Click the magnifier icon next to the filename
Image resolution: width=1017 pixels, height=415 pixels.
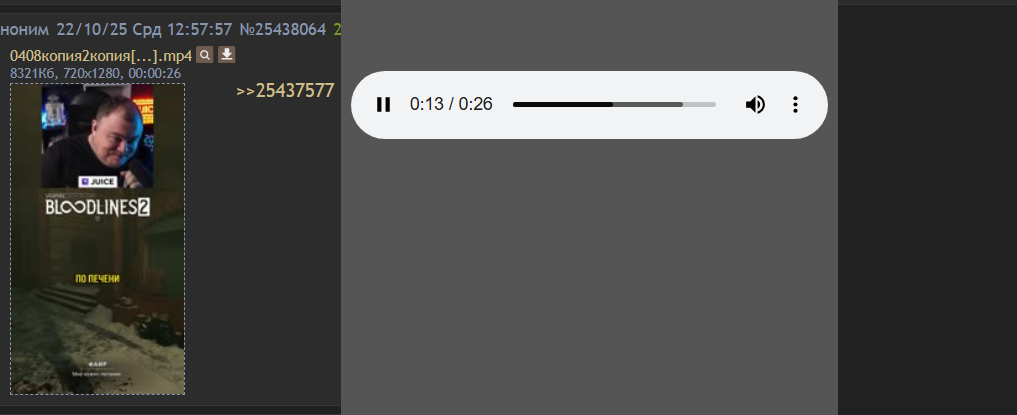point(204,54)
